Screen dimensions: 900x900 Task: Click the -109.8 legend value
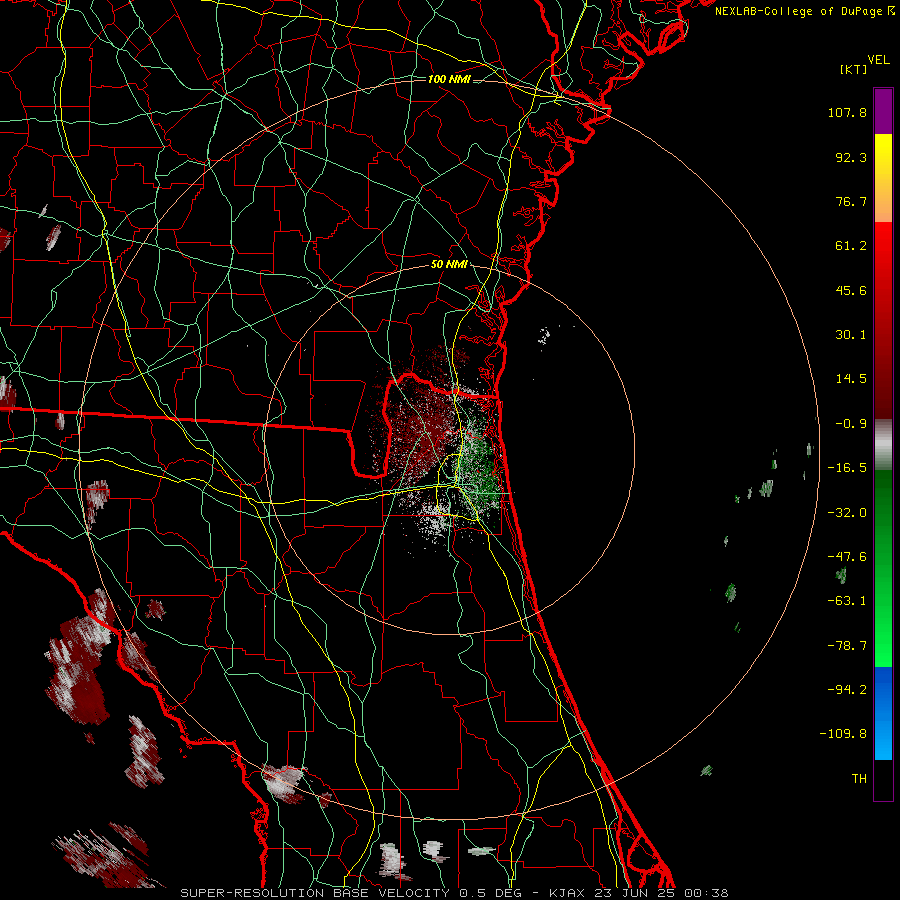[843, 734]
